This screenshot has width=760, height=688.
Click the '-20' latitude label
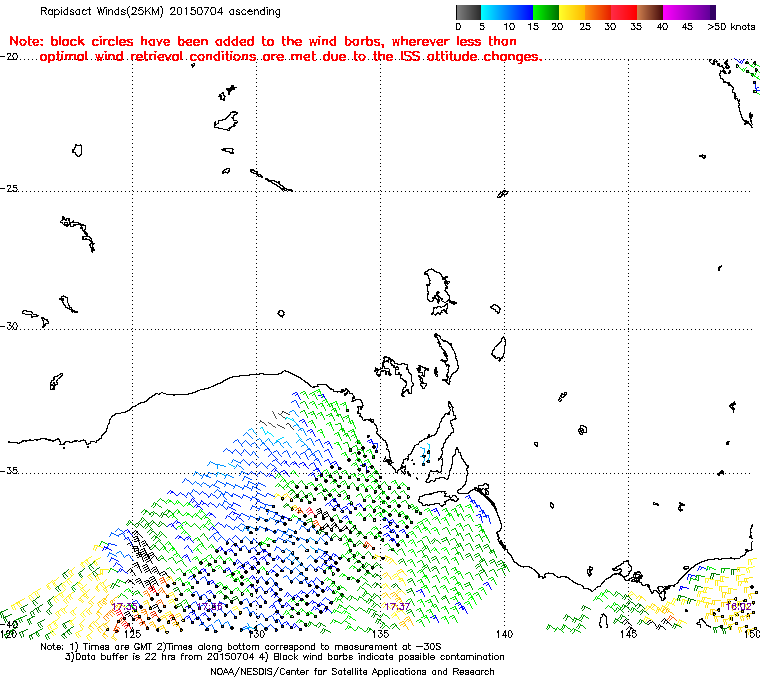point(9,56)
